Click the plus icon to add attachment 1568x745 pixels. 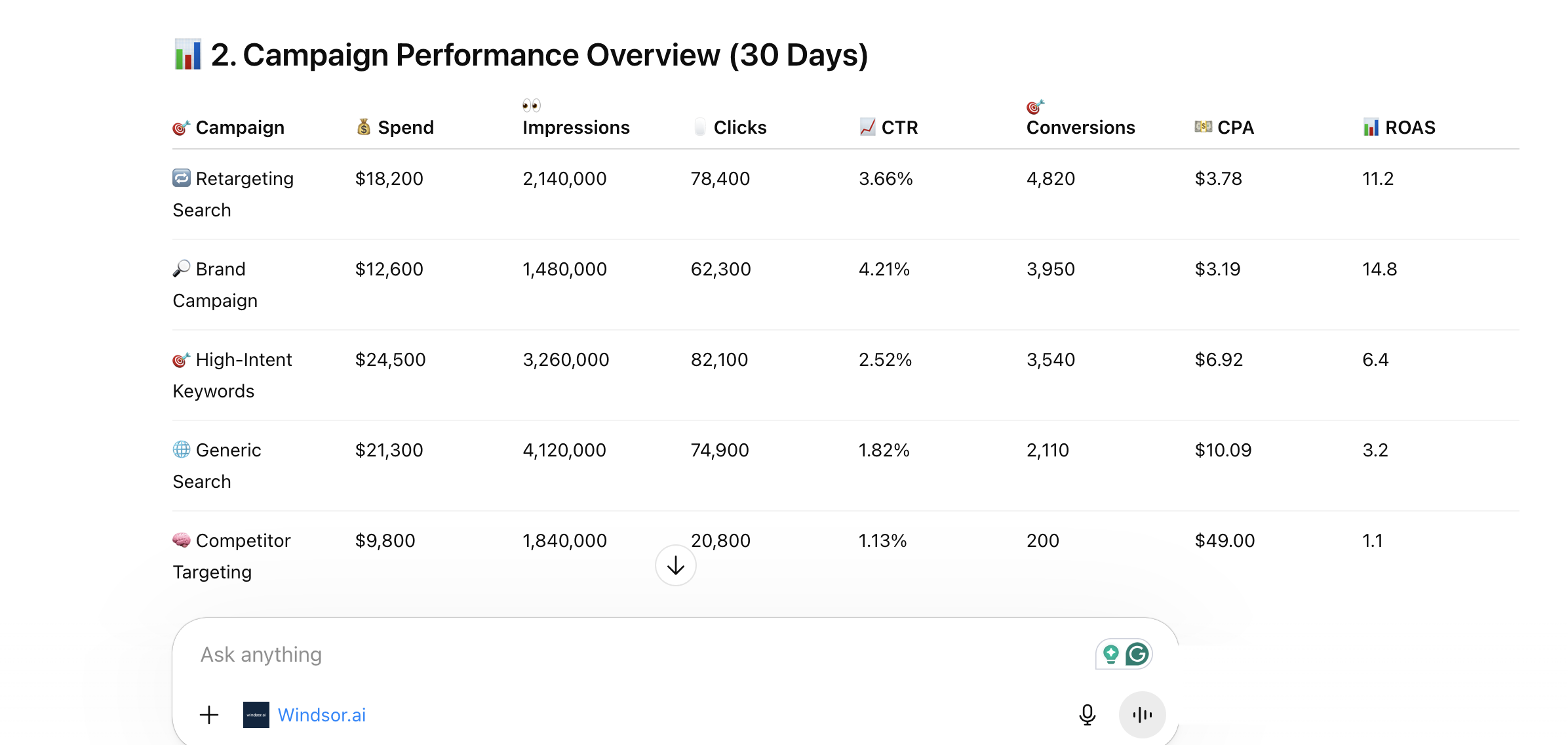[209, 715]
